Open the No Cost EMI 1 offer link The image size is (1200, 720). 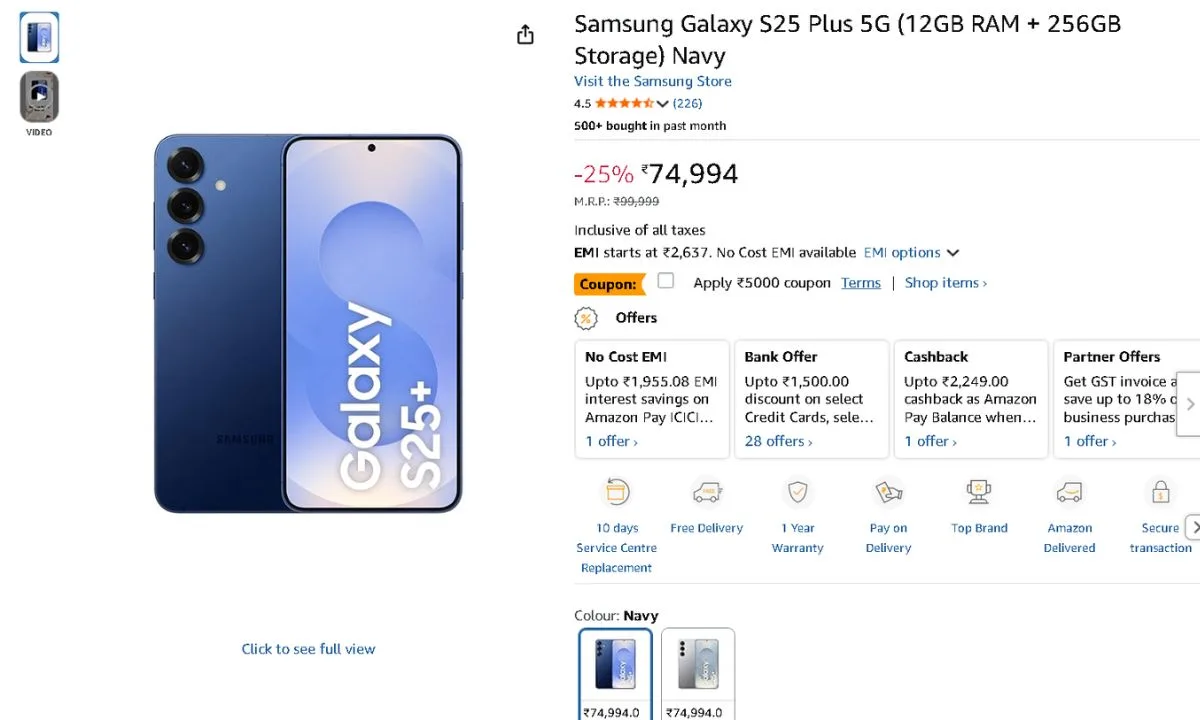(x=611, y=441)
